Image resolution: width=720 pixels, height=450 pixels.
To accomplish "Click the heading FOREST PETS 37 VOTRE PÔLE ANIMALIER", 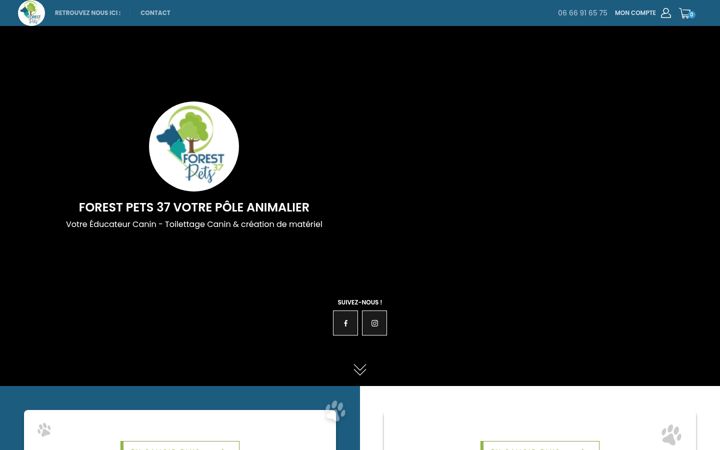I will (x=194, y=208).
